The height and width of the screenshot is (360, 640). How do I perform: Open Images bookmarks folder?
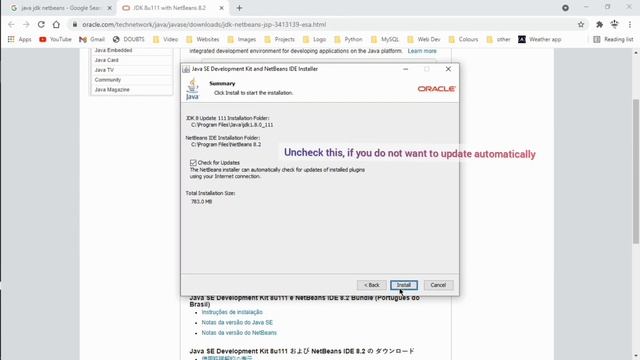(x=242, y=39)
